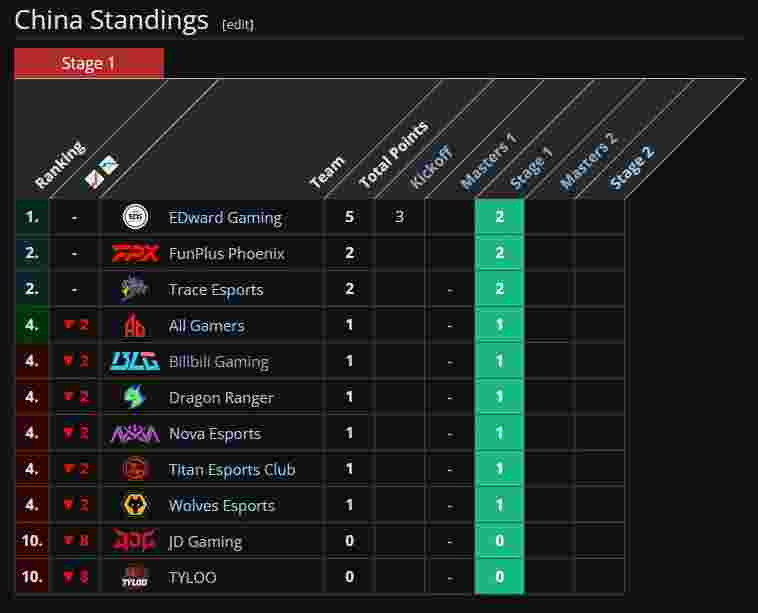Click the Masters 2 column header
This screenshot has width=758, height=613.
click(x=588, y=161)
